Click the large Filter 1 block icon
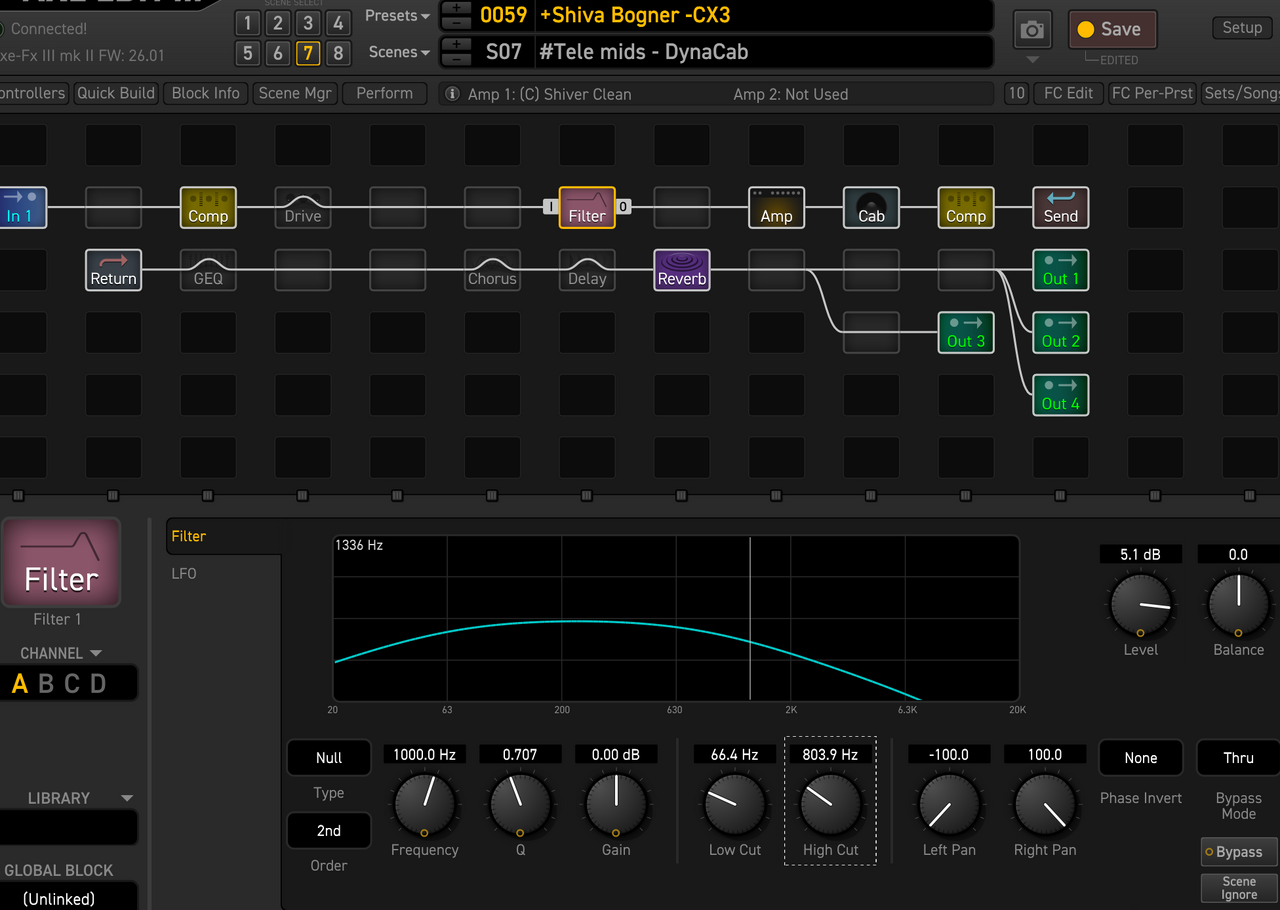The width and height of the screenshot is (1280, 910). tap(61, 563)
